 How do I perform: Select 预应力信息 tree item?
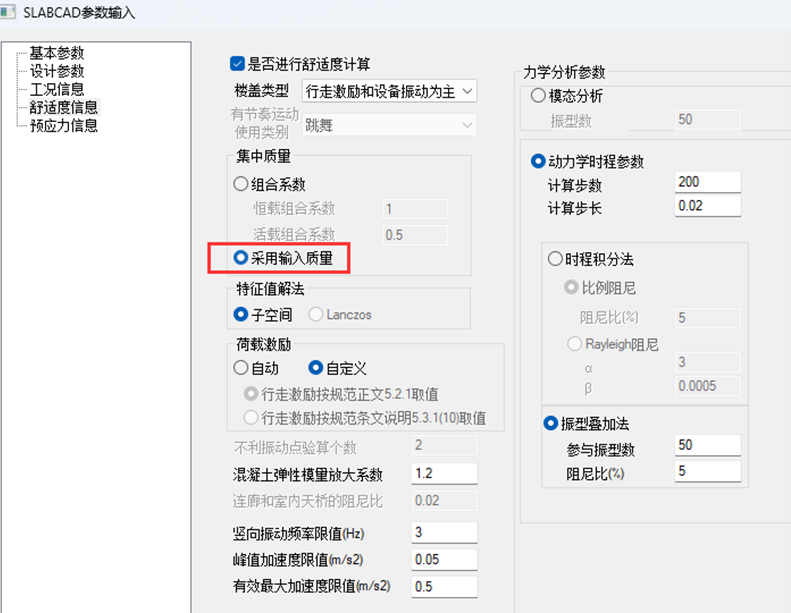[64, 126]
